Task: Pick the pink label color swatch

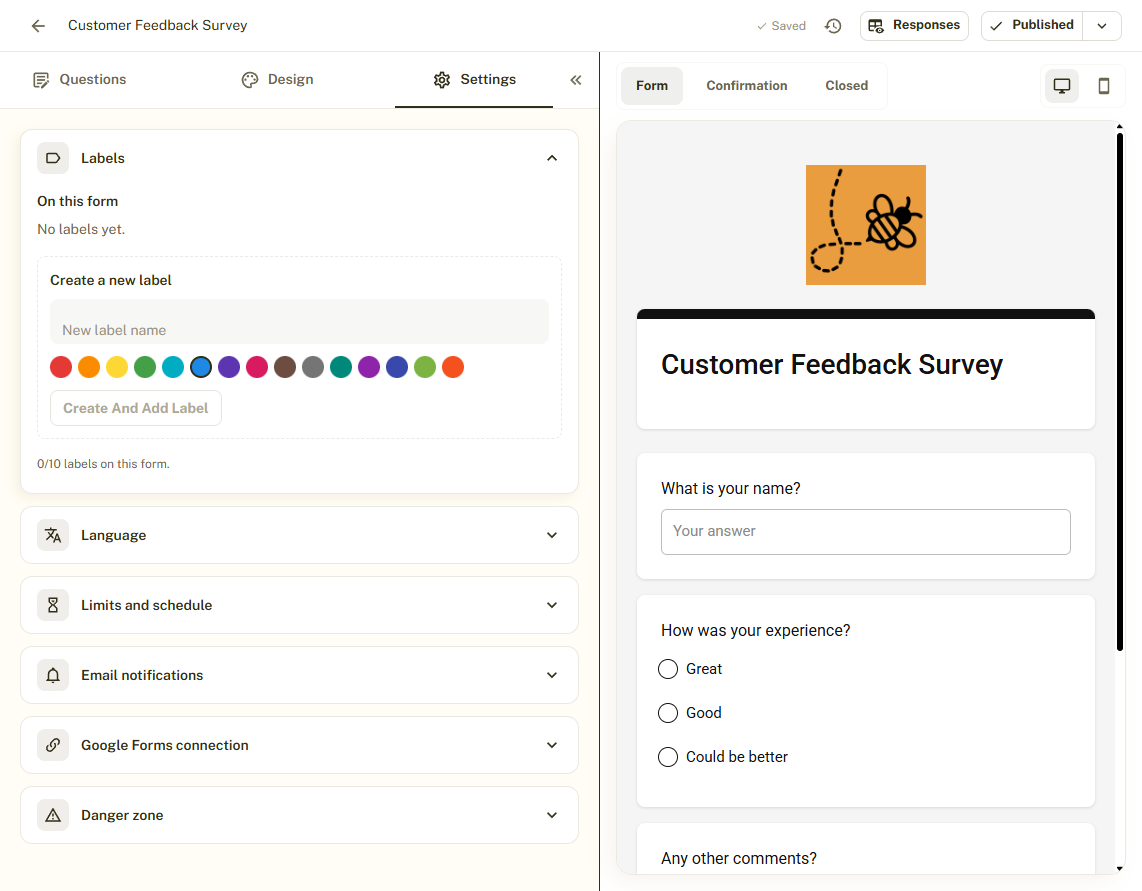Action: click(x=257, y=367)
